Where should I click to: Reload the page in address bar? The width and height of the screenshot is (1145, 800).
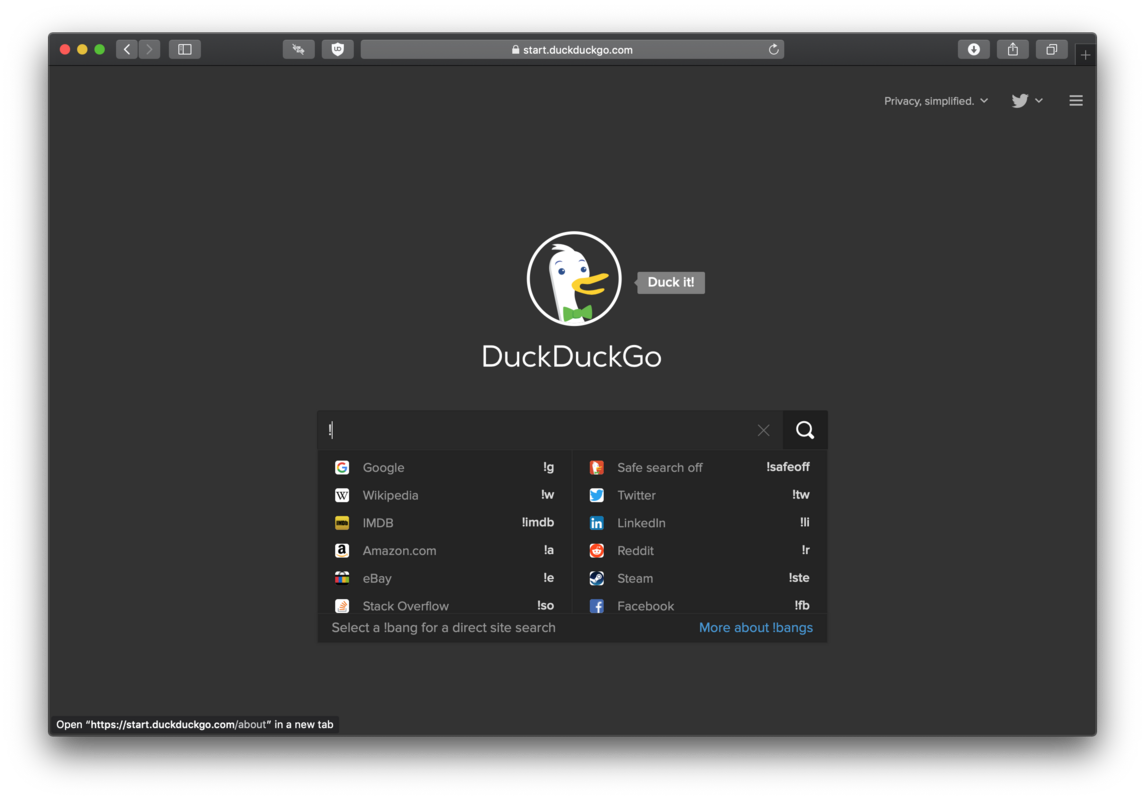click(773, 50)
